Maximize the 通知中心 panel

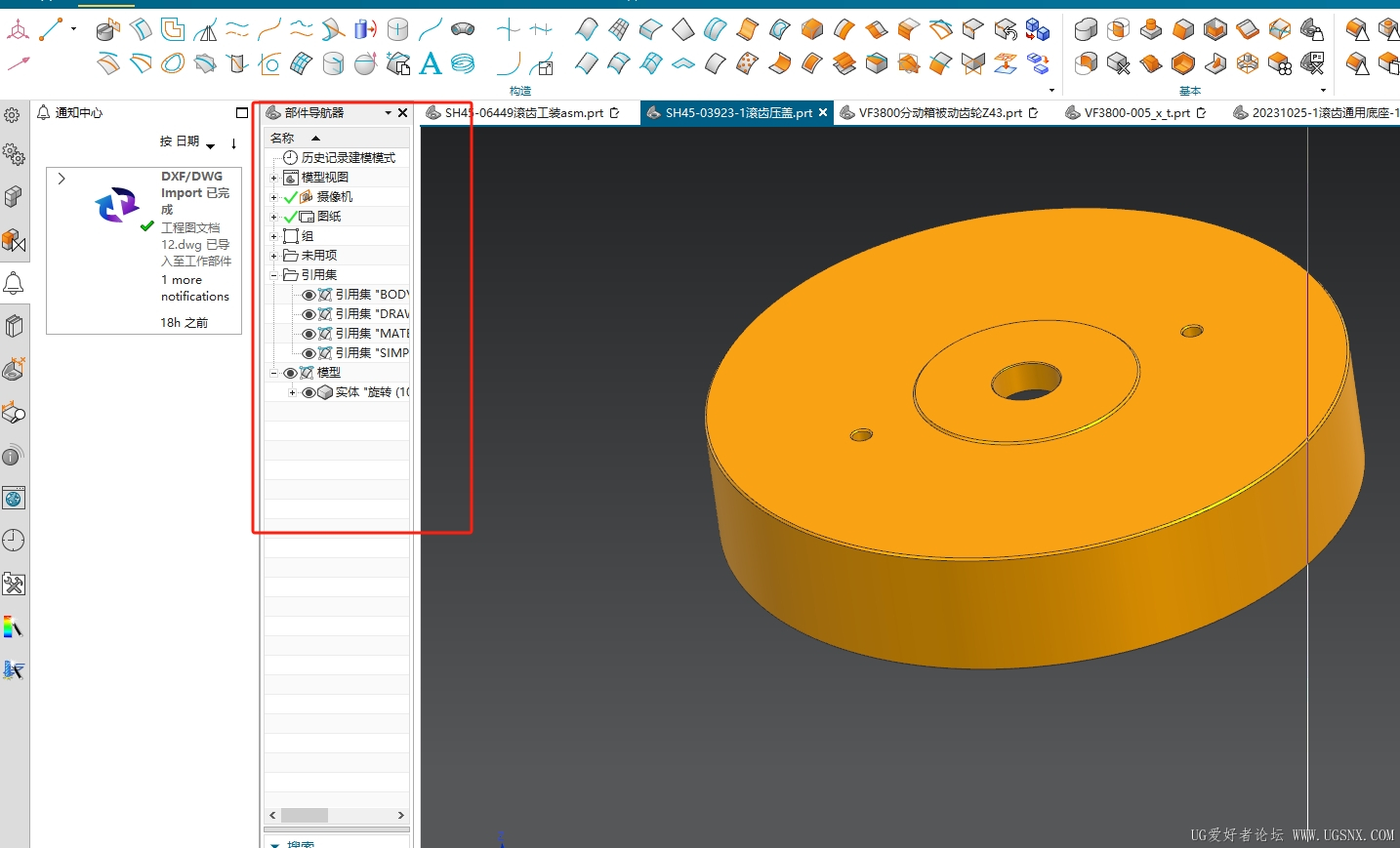coord(242,113)
